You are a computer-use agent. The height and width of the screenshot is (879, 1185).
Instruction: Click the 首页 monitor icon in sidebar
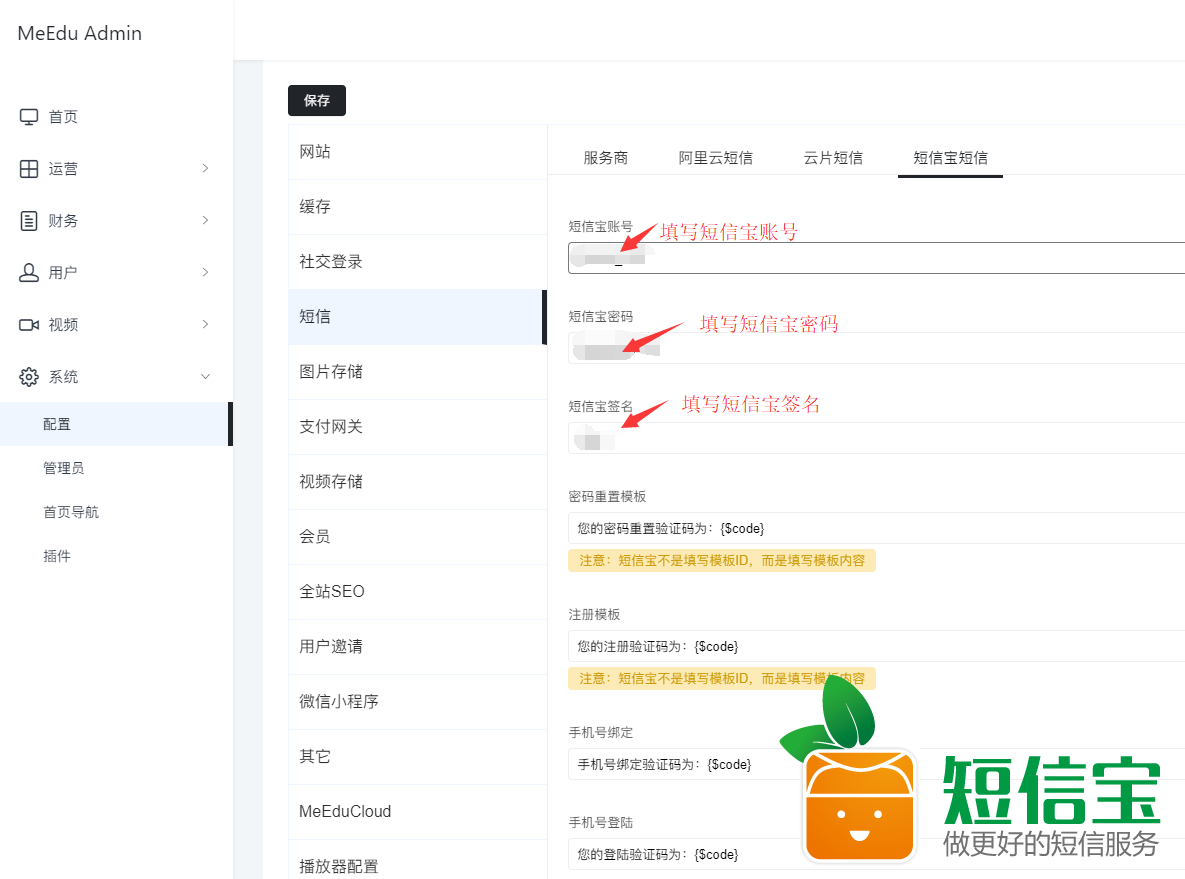point(29,117)
